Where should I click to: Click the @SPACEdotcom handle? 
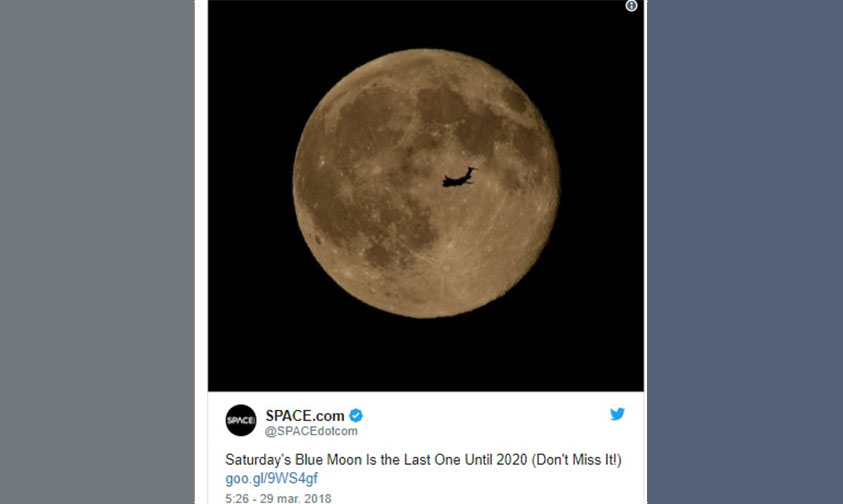311,431
